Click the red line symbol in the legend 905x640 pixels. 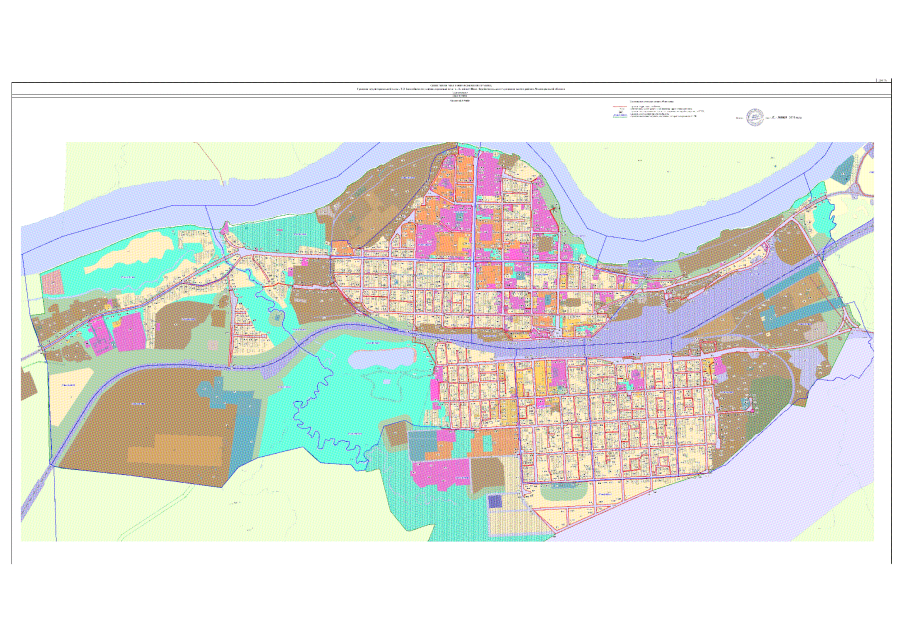click(x=620, y=107)
